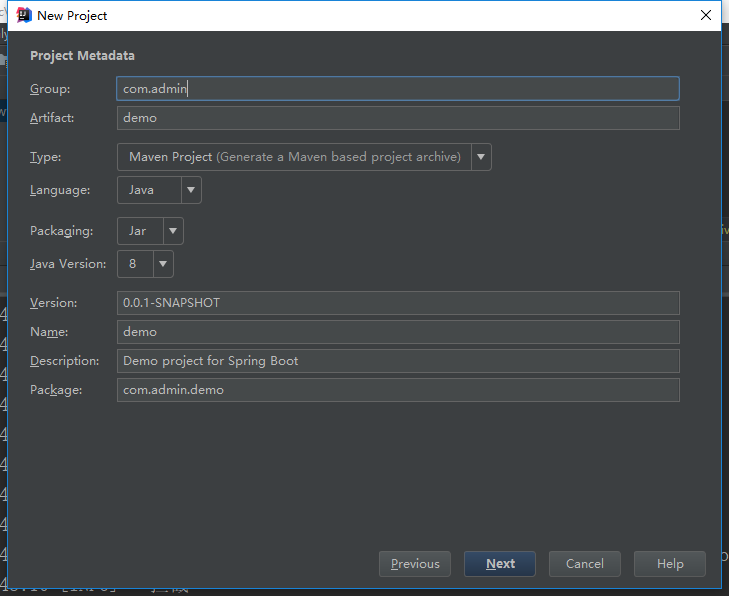Image resolution: width=729 pixels, height=596 pixels.
Task: Click the Package label
Action: (x=56, y=390)
